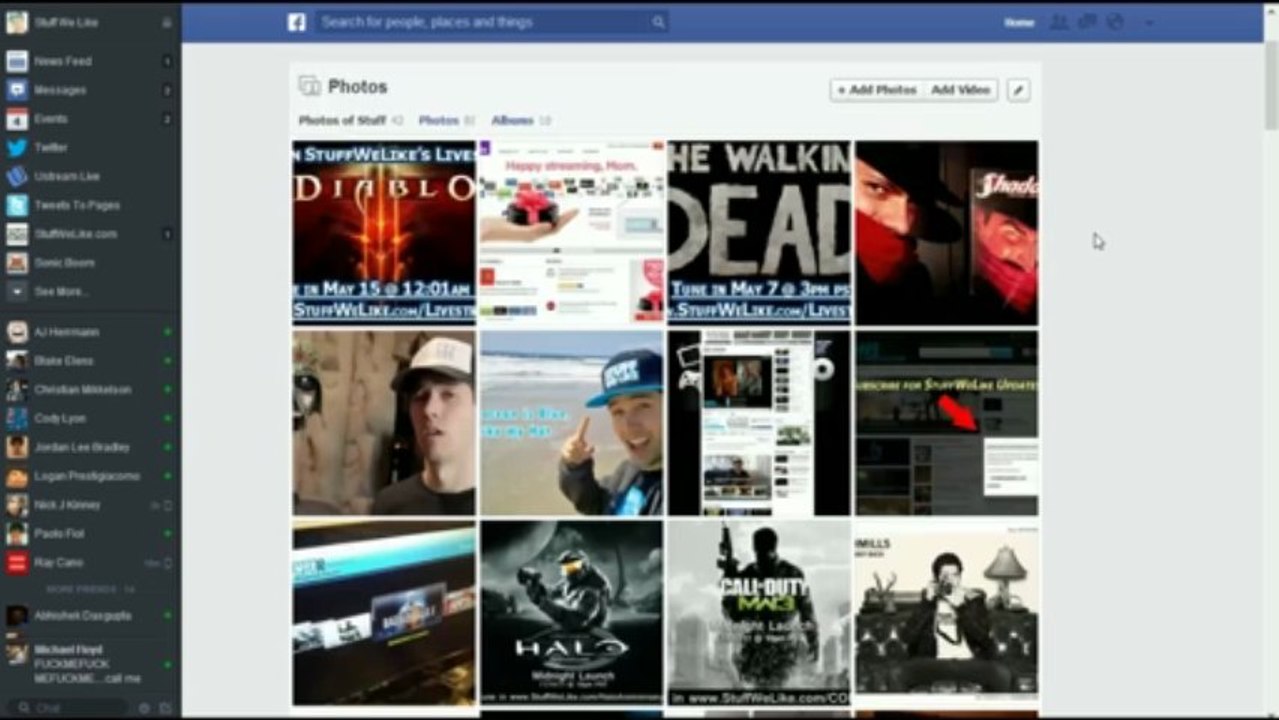This screenshot has height=720, width=1279.
Task: Open the Happy streaming, Mom photo
Action: click(x=572, y=233)
